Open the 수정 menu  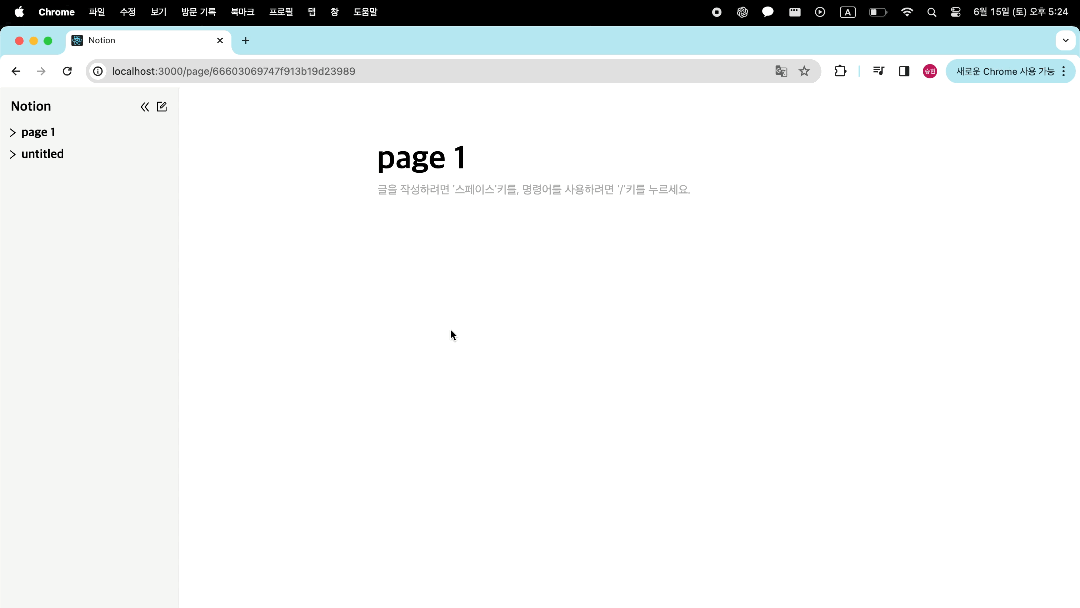[x=127, y=12]
